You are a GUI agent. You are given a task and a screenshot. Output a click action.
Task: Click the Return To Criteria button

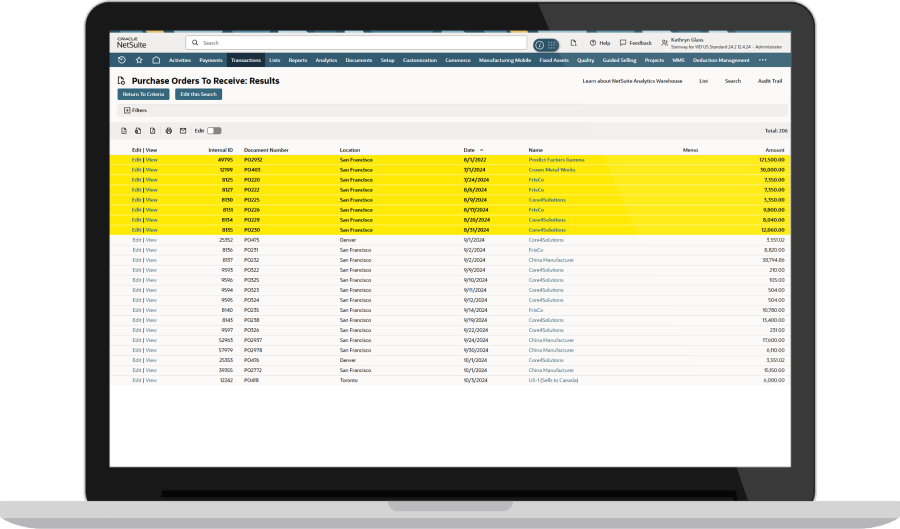coord(143,94)
